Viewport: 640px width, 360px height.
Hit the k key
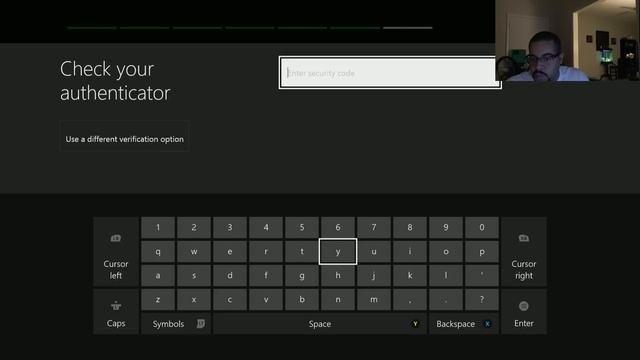point(410,276)
